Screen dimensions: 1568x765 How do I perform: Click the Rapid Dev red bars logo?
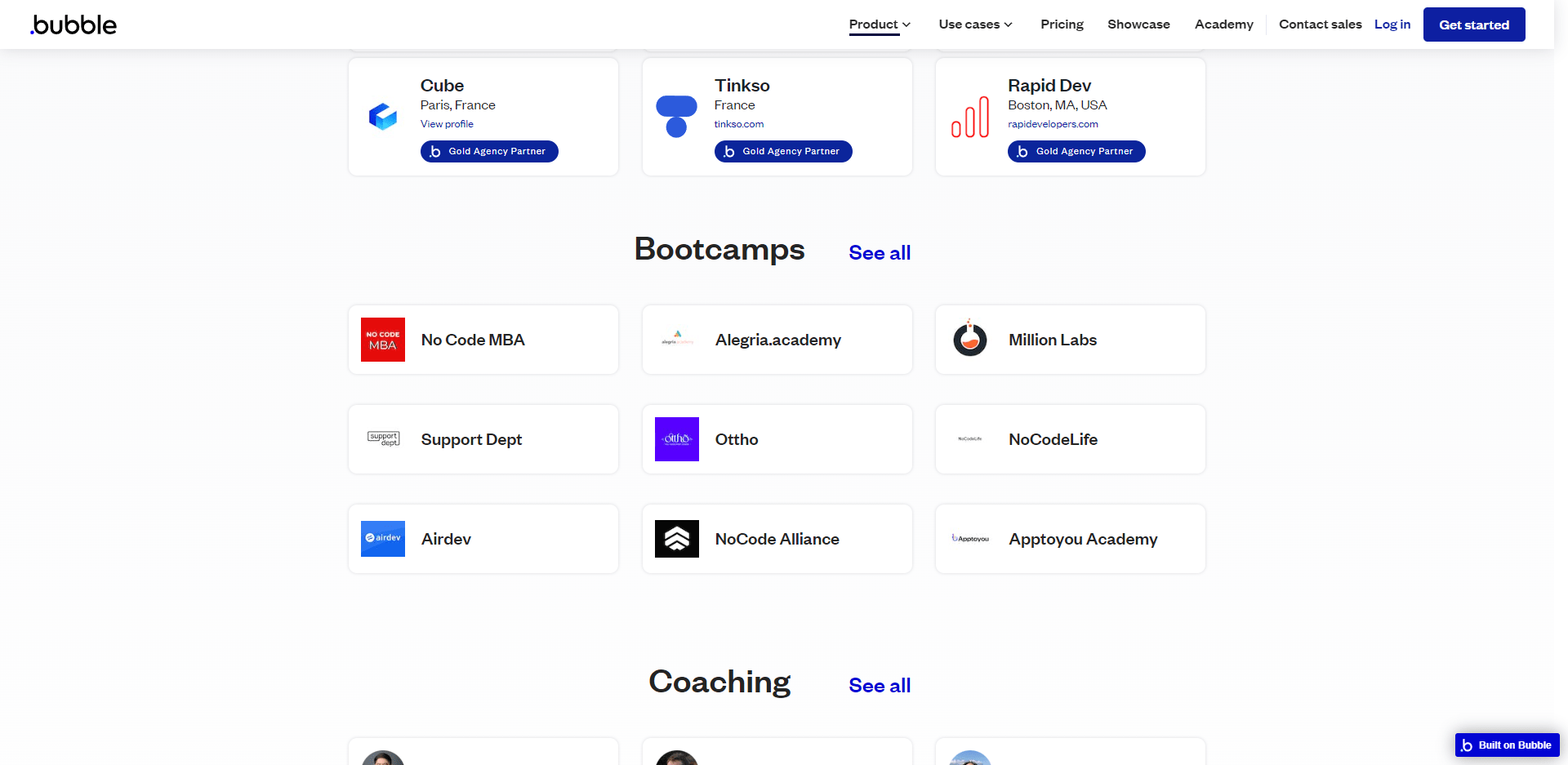[970, 117]
